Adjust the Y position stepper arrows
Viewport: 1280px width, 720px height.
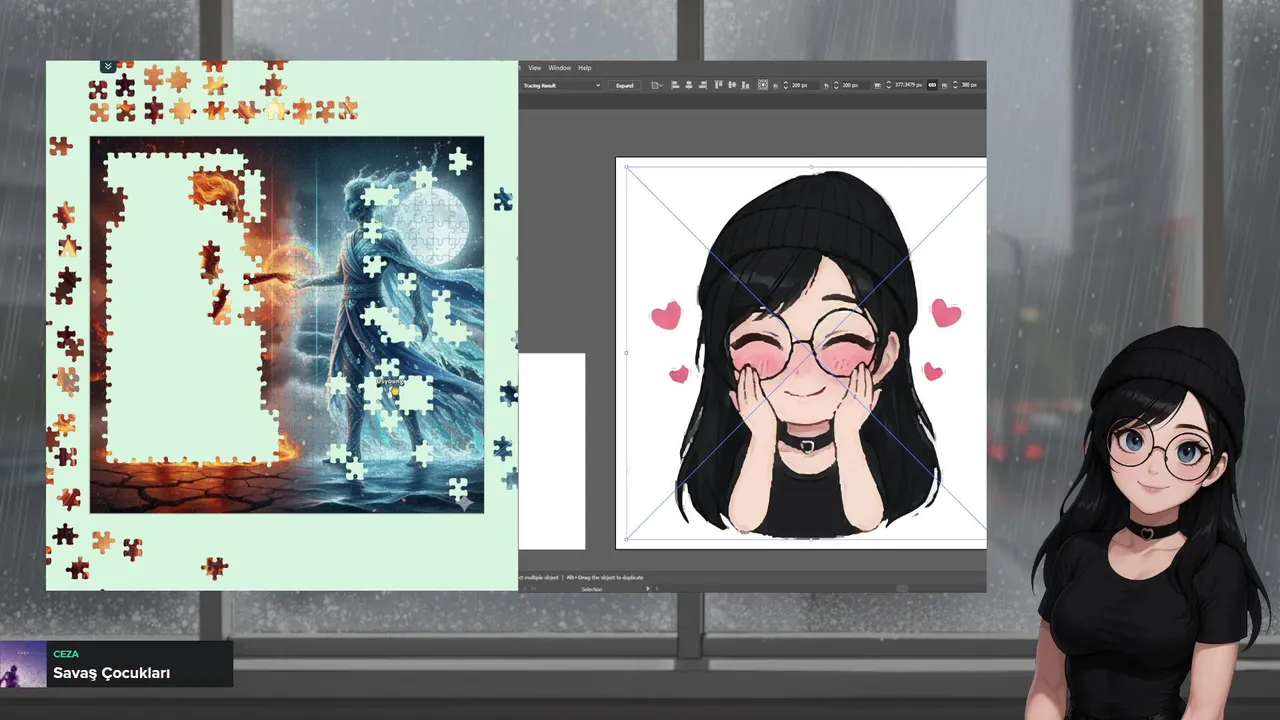coord(836,85)
